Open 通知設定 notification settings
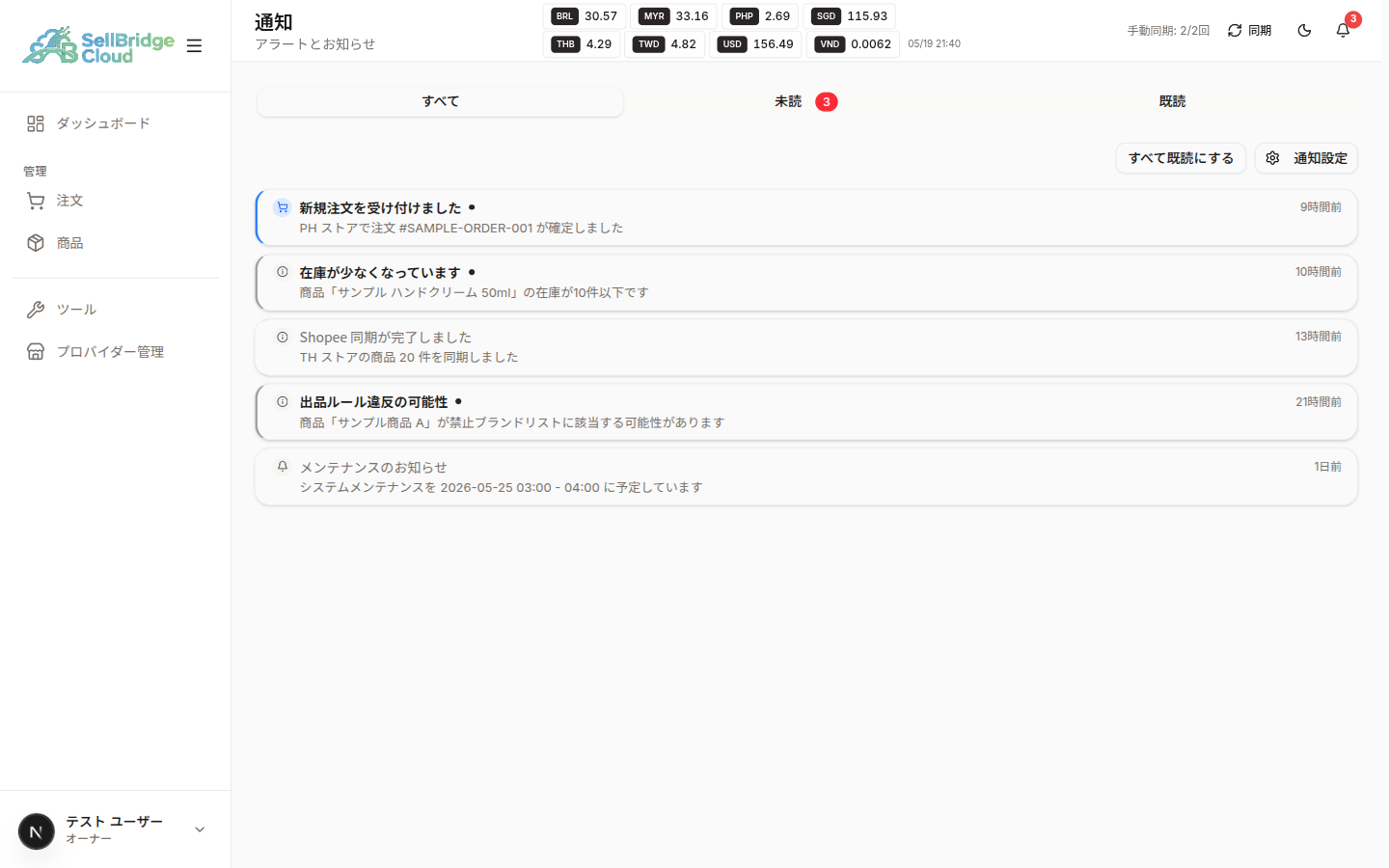This screenshot has height=868, width=1389. 1306,158
